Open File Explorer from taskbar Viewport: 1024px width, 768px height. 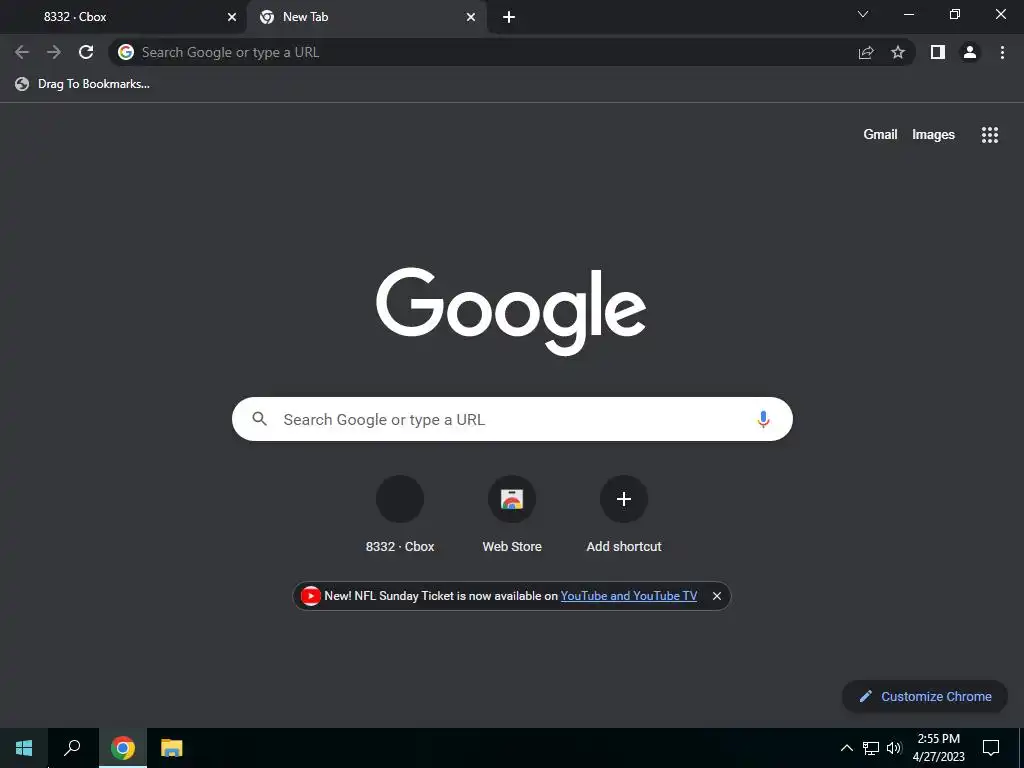click(172, 748)
